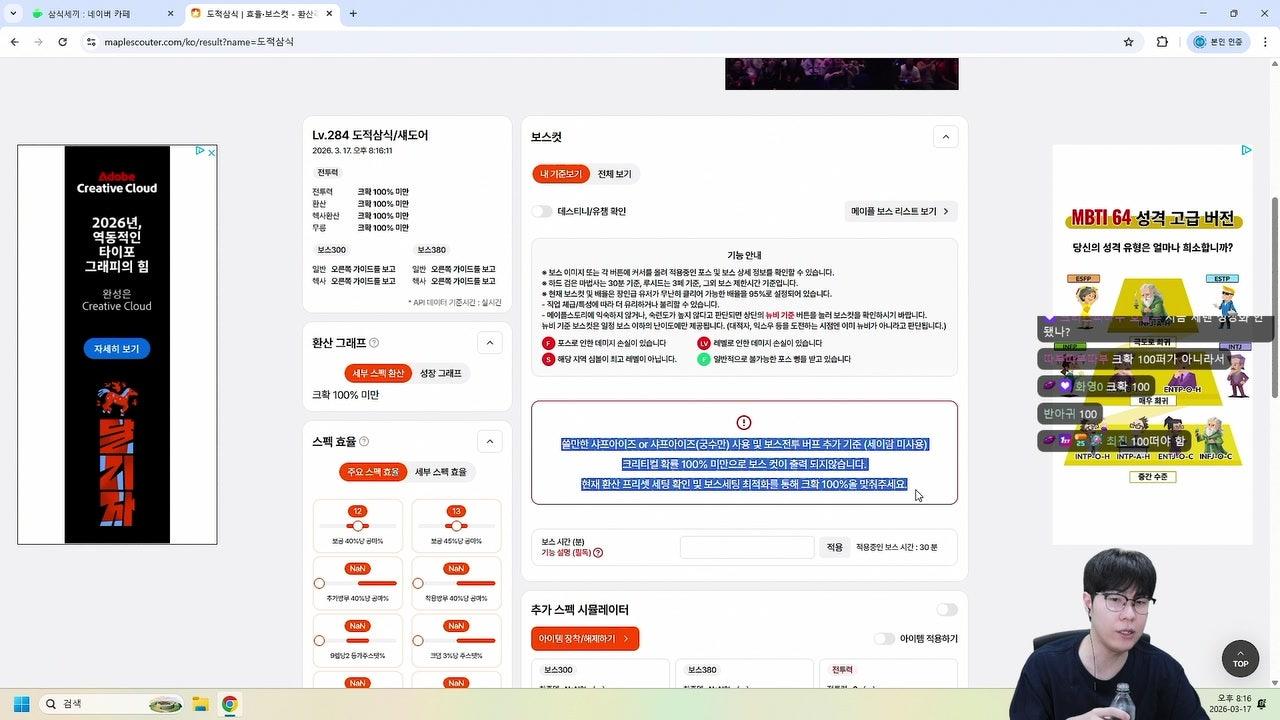Collapse the 보스컷 section
The height and width of the screenshot is (720, 1280).
[944, 137]
